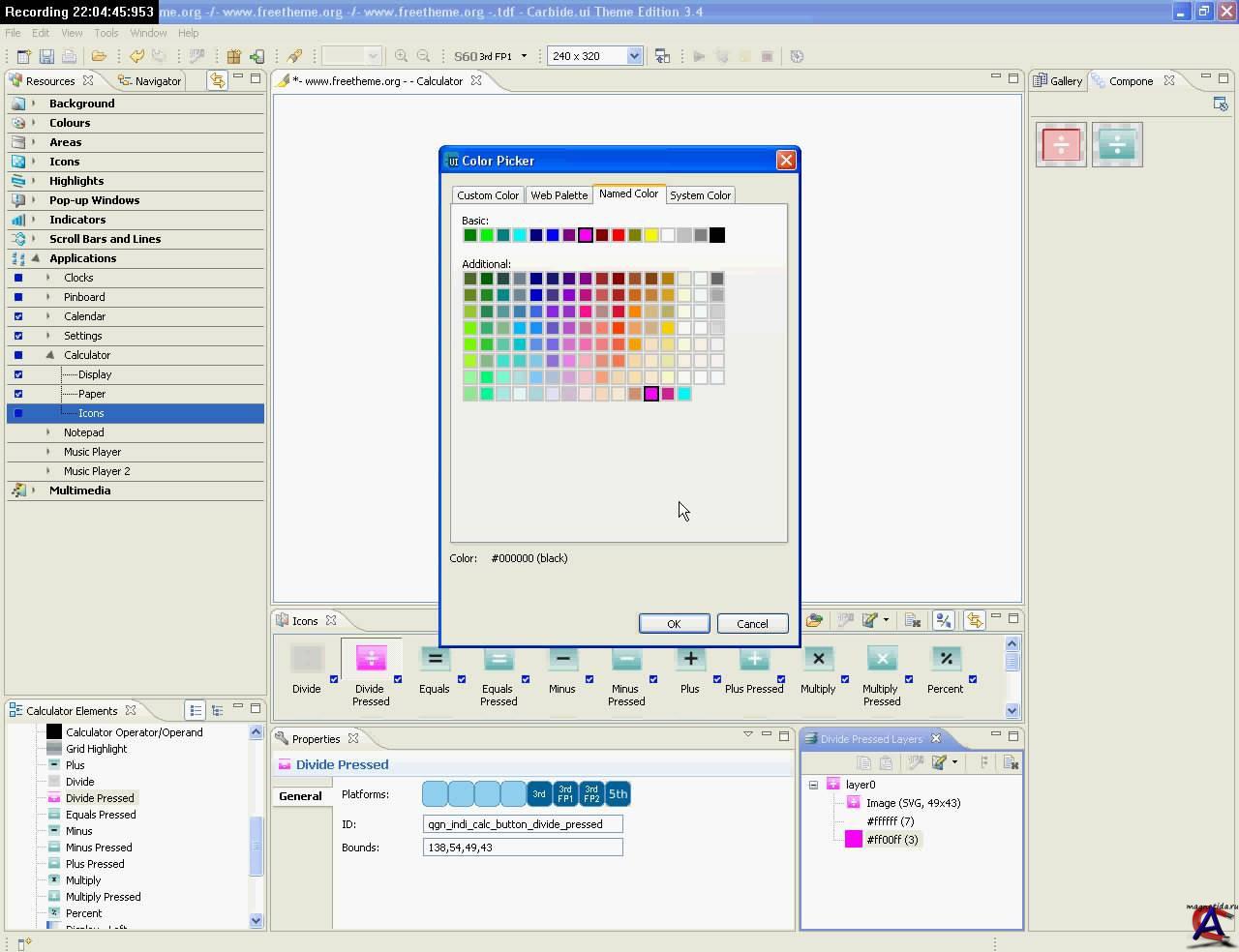
Task: Toggle the checkbox next to Calendar
Action: point(18,316)
